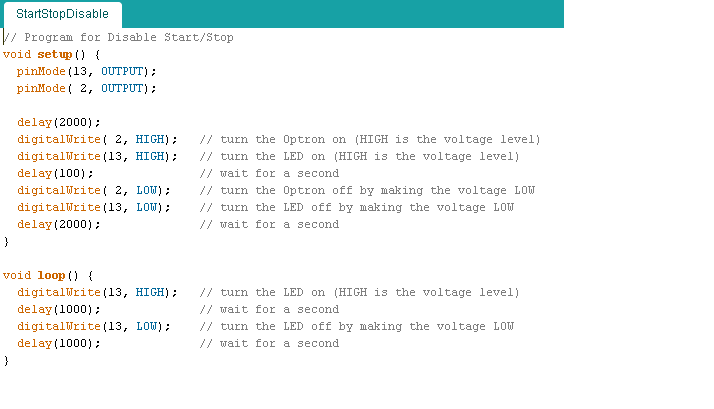Switch to the StartStopDisable tab
This screenshot has height=409, width=714.
62,14
